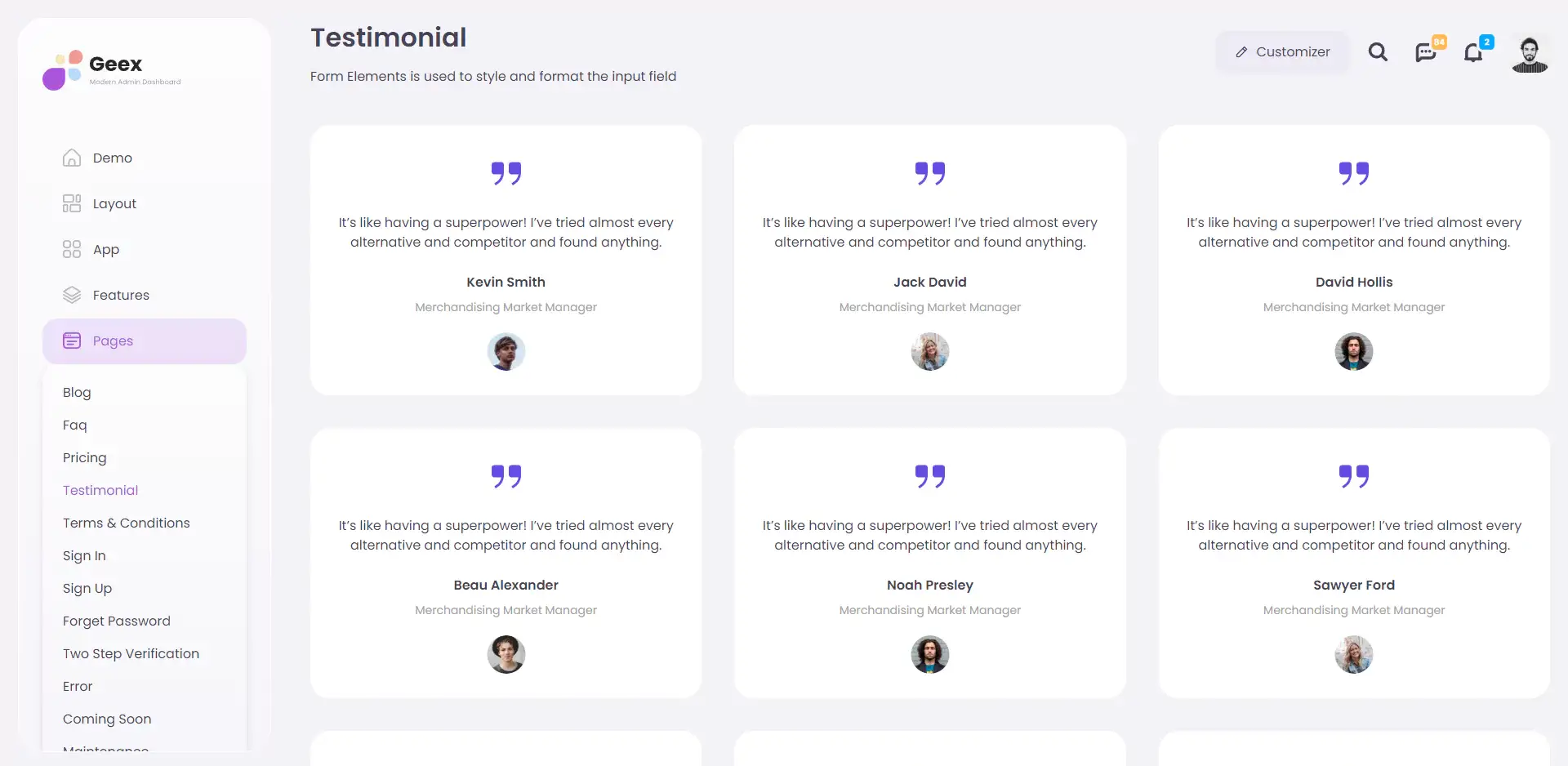The height and width of the screenshot is (766, 1568).
Task: Open the Blog page link
Action: point(77,392)
